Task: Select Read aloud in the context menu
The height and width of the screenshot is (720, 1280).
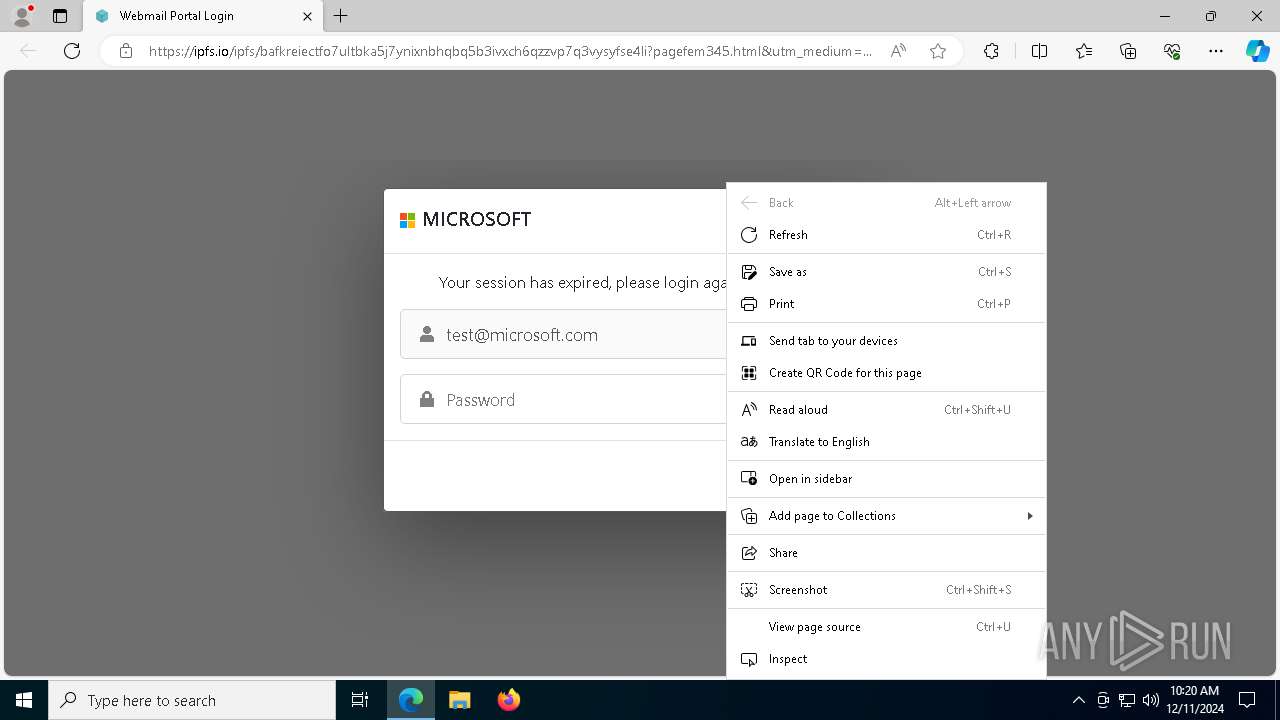Action: 886,410
